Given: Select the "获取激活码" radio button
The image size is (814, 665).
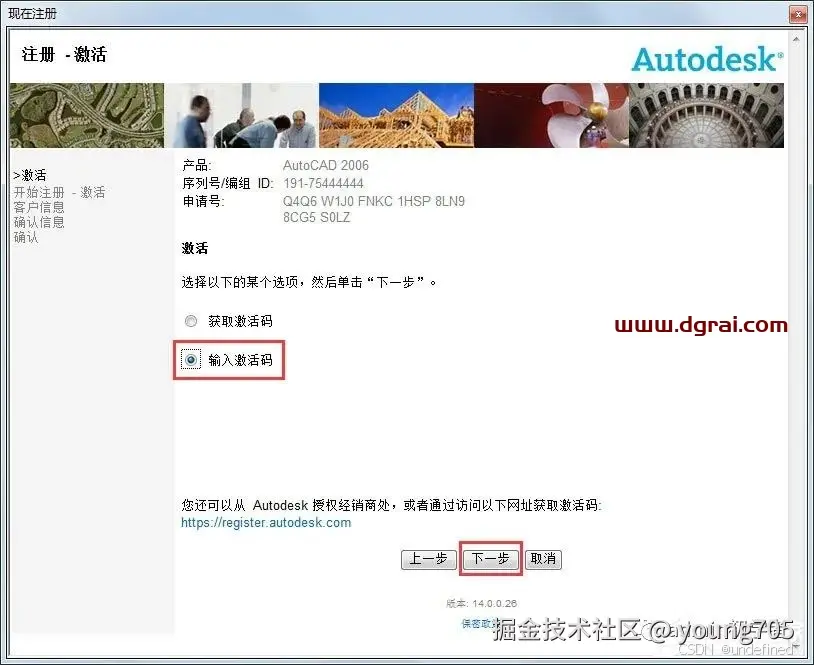Looking at the screenshot, I should (x=190, y=321).
